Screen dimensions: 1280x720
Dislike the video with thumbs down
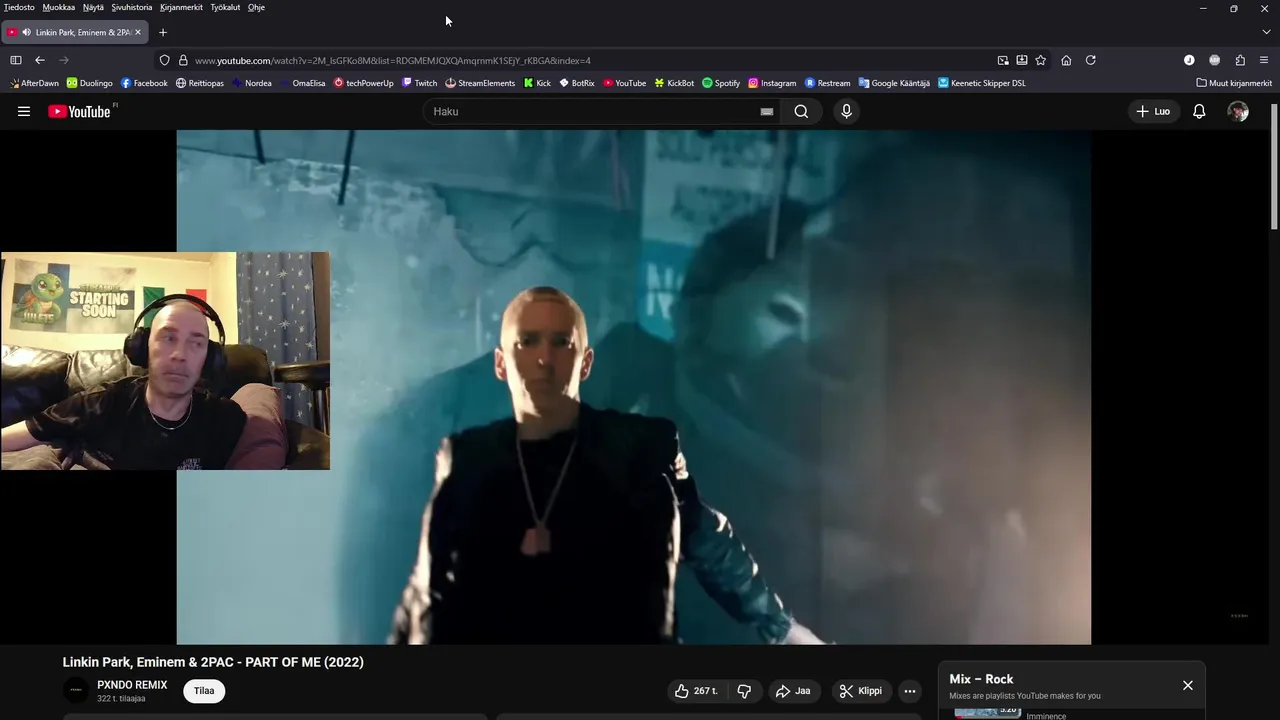pos(744,691)
